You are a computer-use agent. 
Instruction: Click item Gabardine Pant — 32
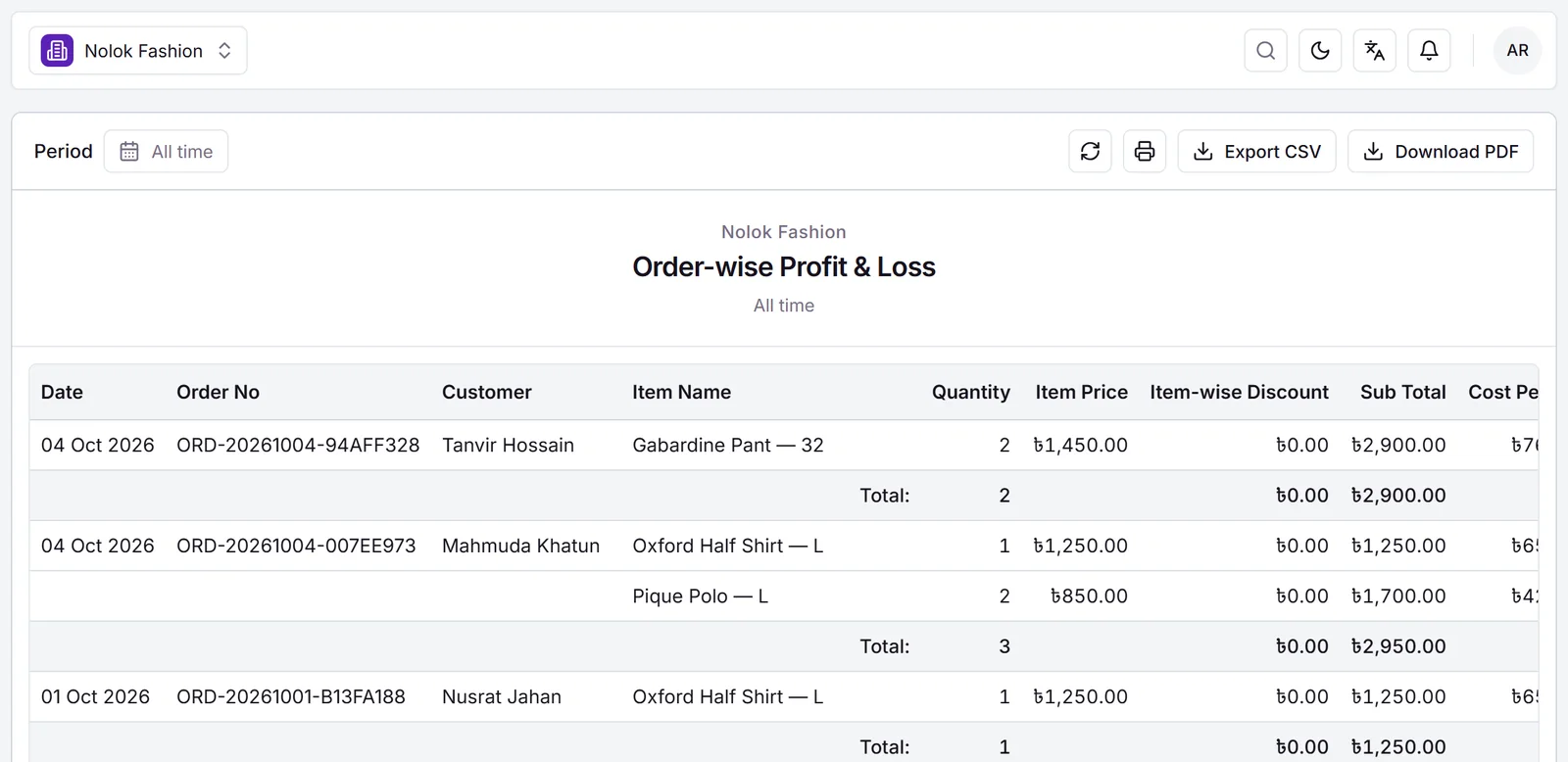click(x=728, y=446)
